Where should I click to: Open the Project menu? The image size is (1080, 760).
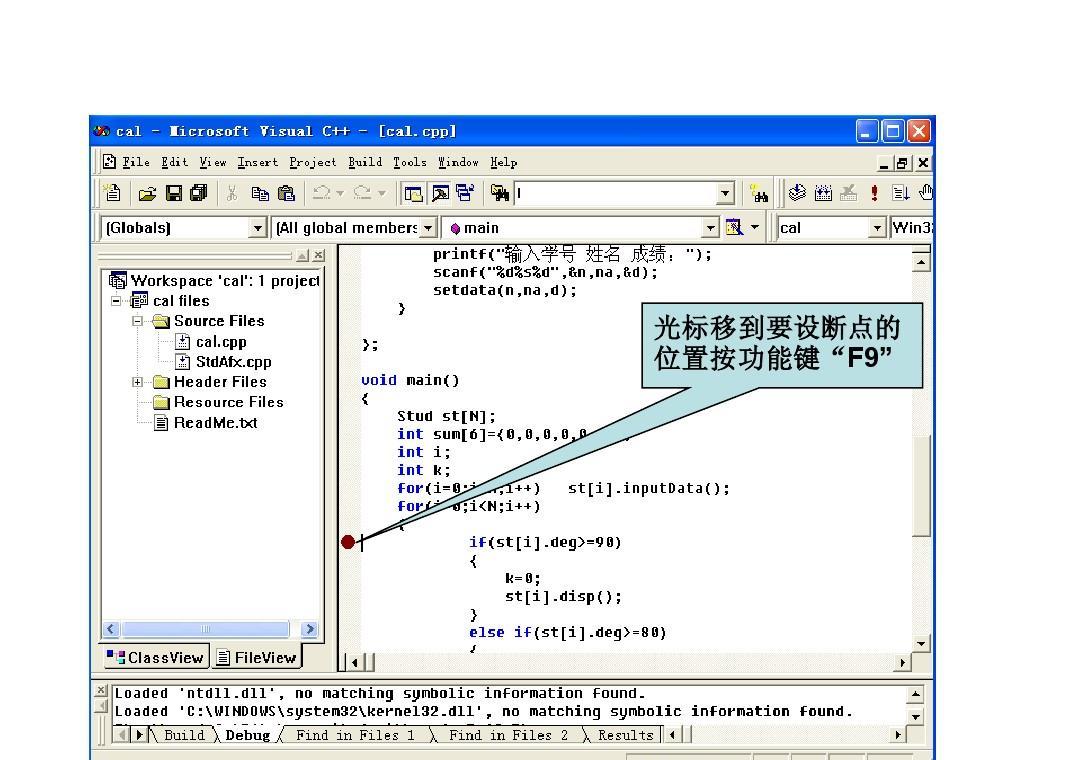coord(313,162)
